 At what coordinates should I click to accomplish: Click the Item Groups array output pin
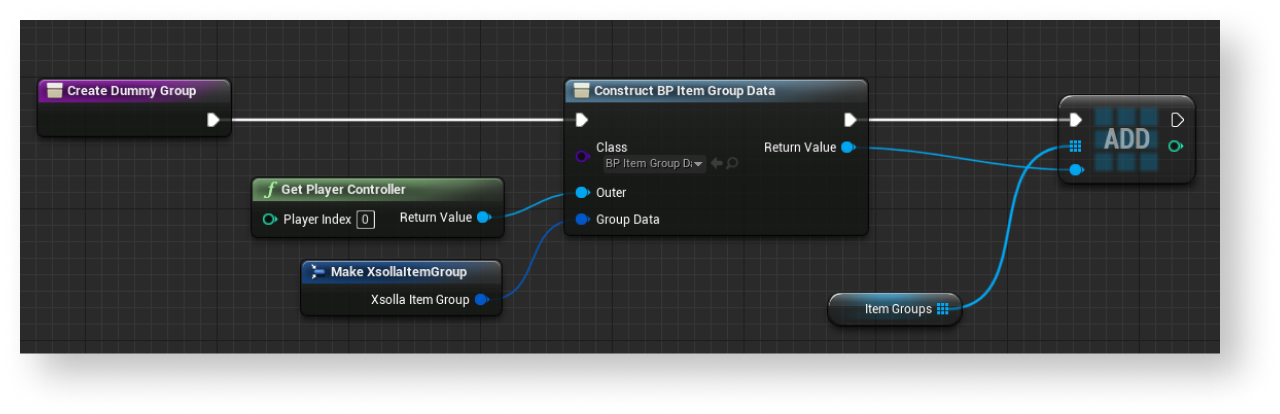[x=942, y=310]
